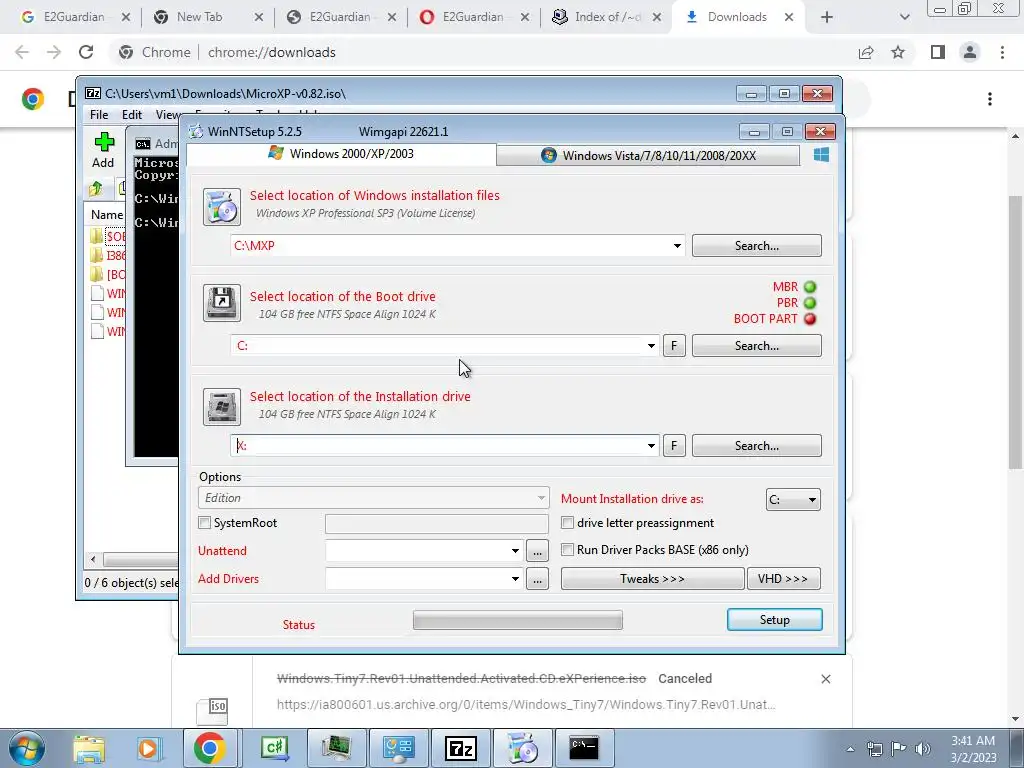Viewport: 1024px width, 768px height.
Task: Click Search for Windows installation files
Action: click(x=757, y=246)
